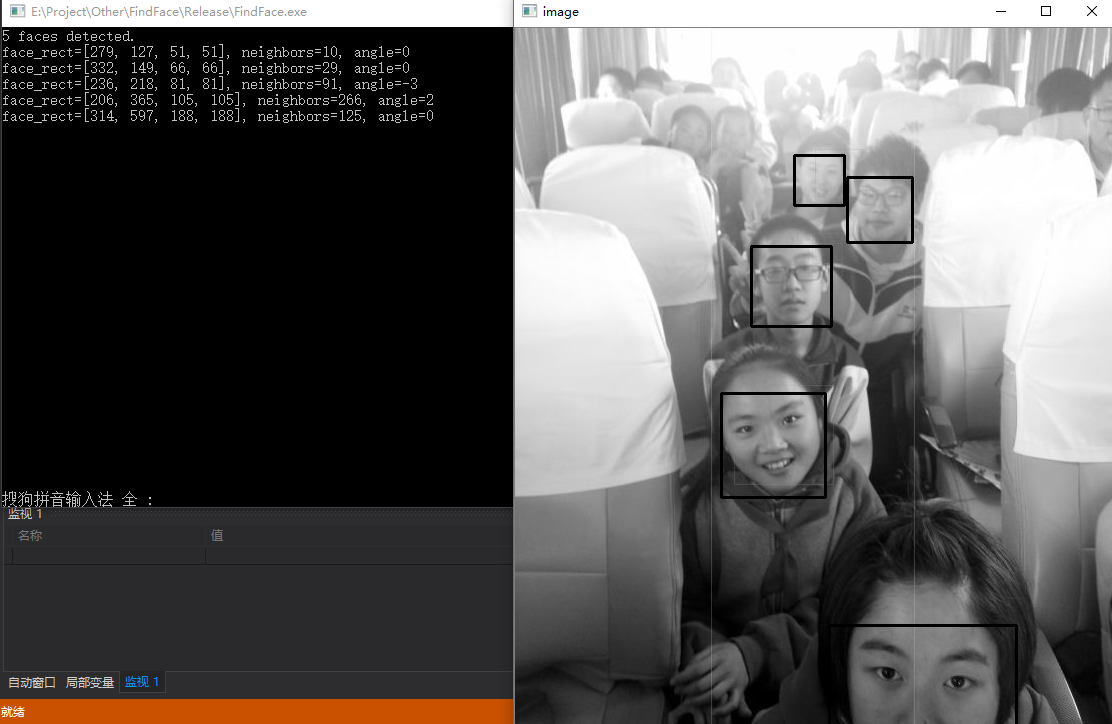
Task: Click the face_rect line with neighbors=125
Action: click(218, 116)
